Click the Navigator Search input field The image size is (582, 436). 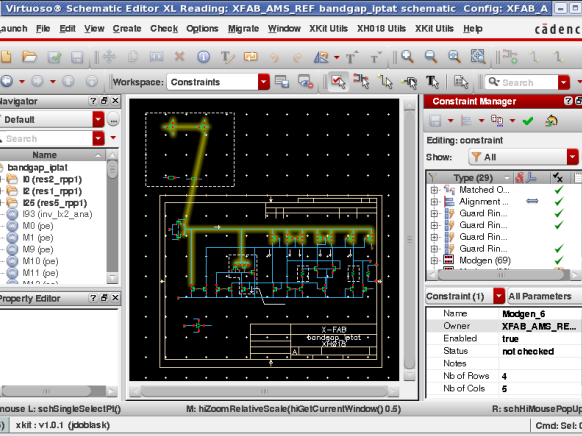46,139
